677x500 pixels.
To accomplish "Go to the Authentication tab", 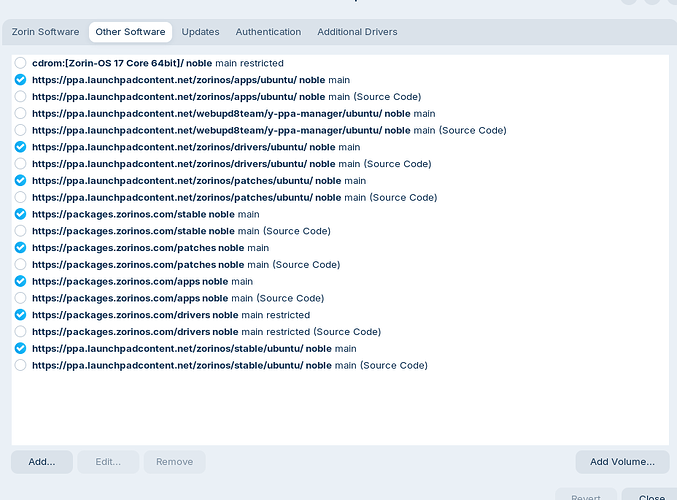I will tap(268, 32).
